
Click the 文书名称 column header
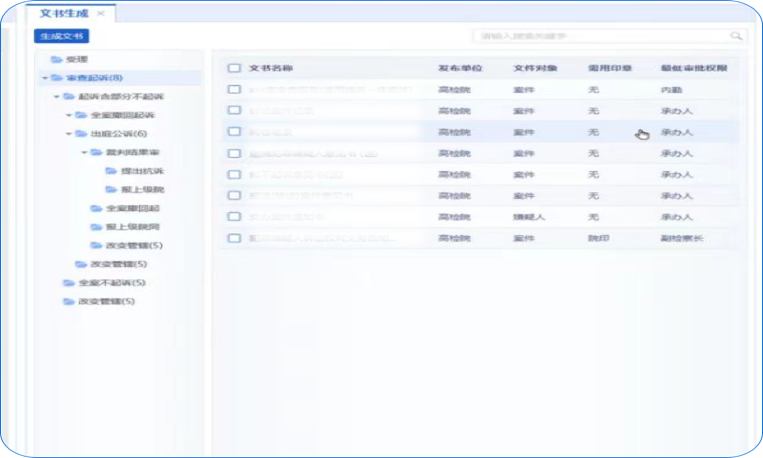coord(270,68)
